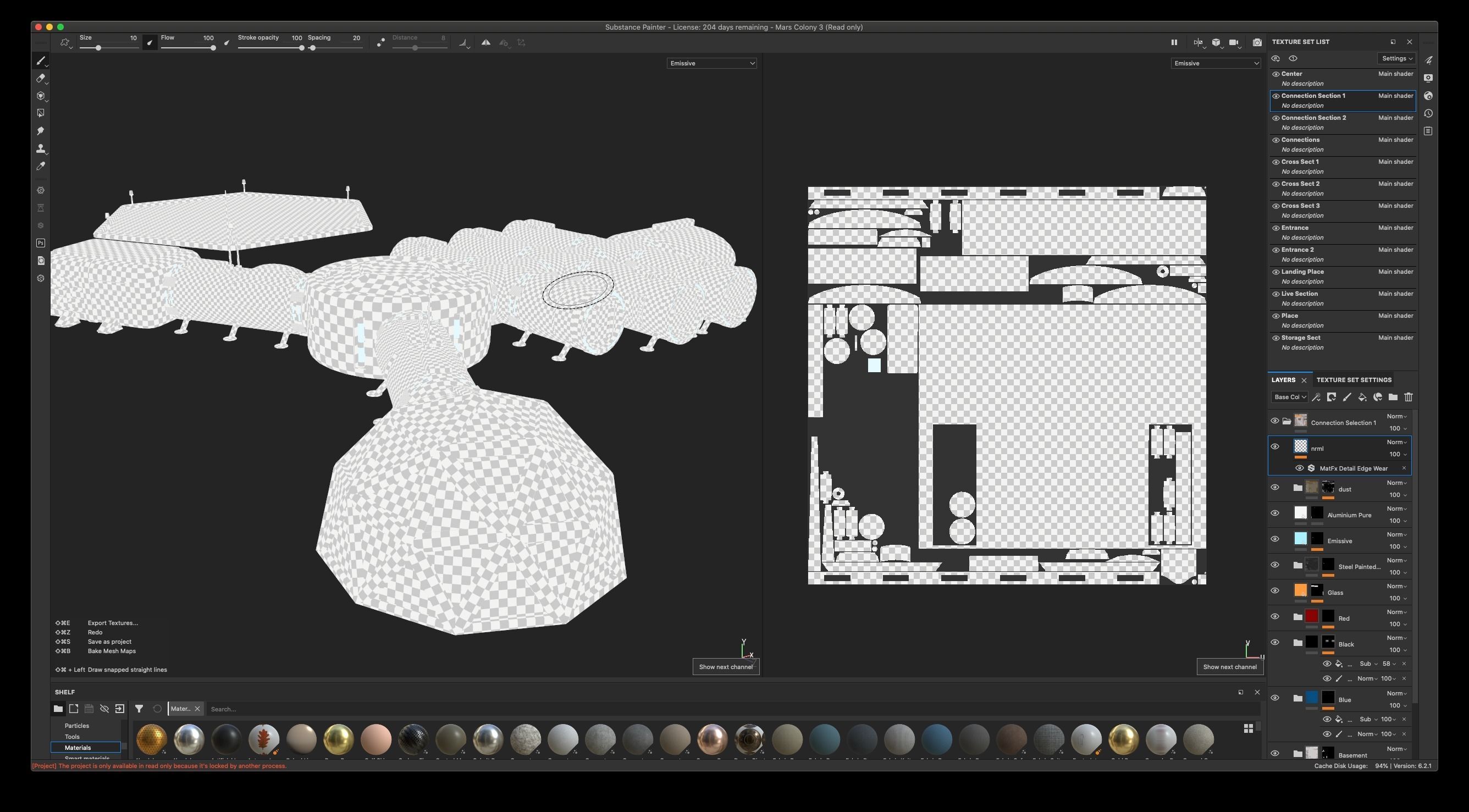Select Materials in the shelf categories

78,748
